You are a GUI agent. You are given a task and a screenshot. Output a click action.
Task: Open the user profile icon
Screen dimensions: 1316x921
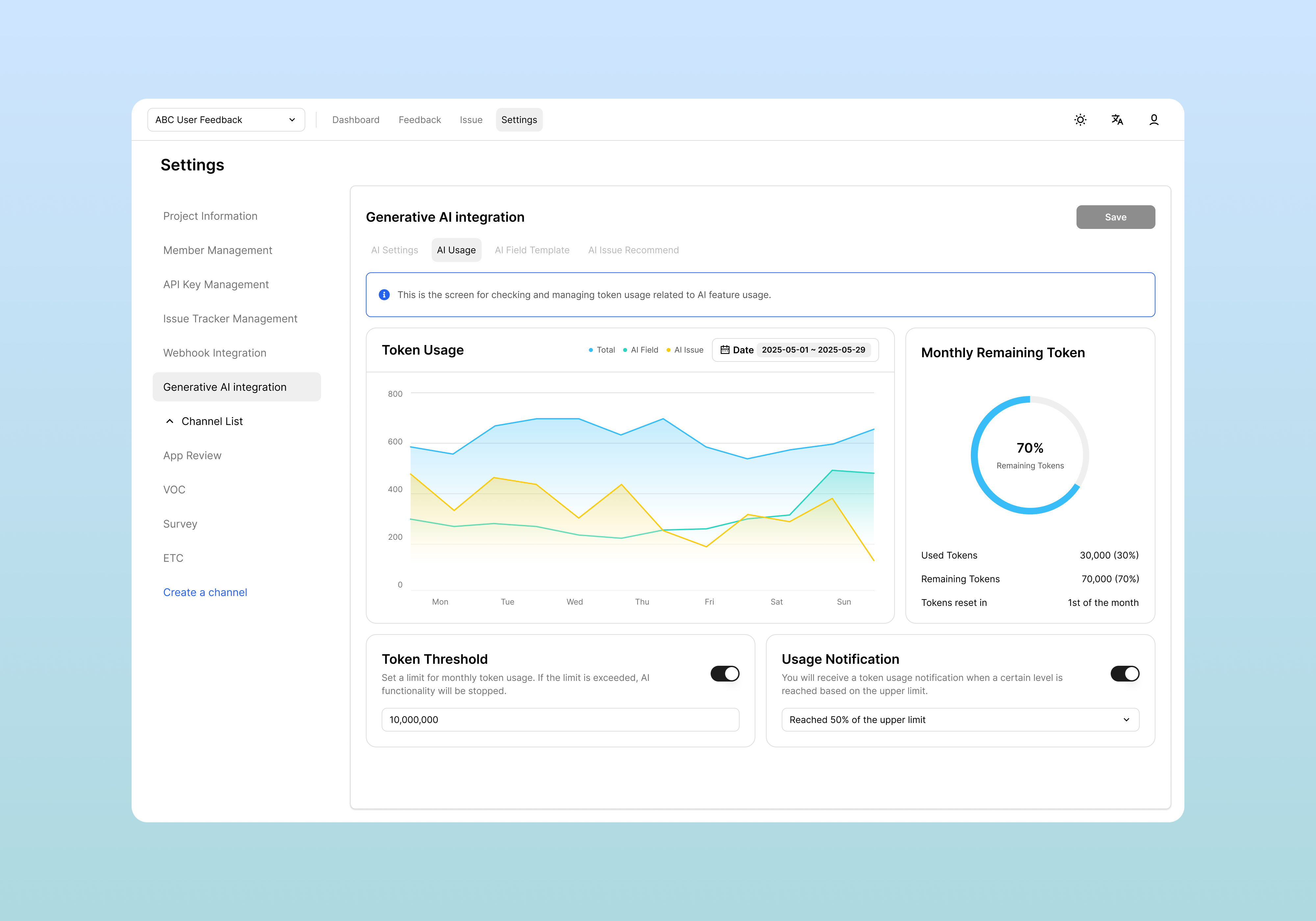pos(1154,120)
